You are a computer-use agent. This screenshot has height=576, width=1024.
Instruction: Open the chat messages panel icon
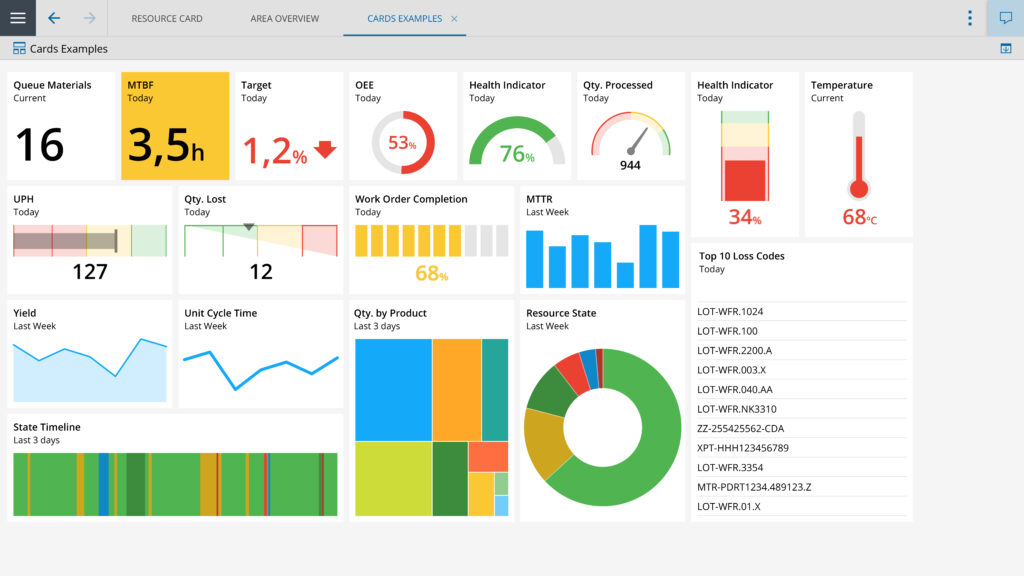click(x=1005, y=18)
